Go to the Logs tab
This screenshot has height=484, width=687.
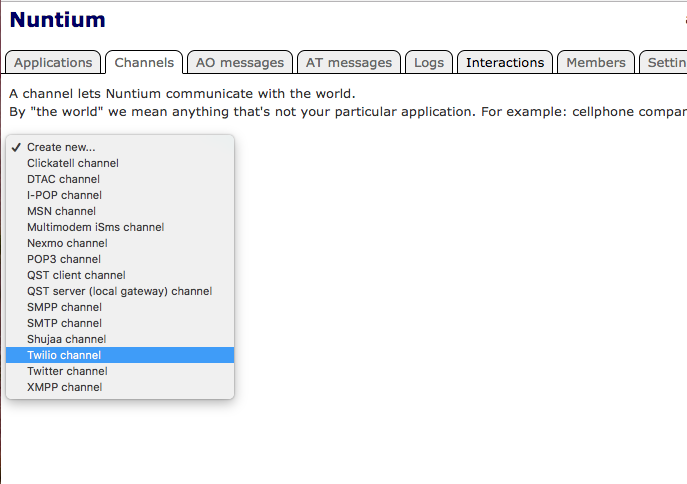pyautogui.click(x=429, y=62)
